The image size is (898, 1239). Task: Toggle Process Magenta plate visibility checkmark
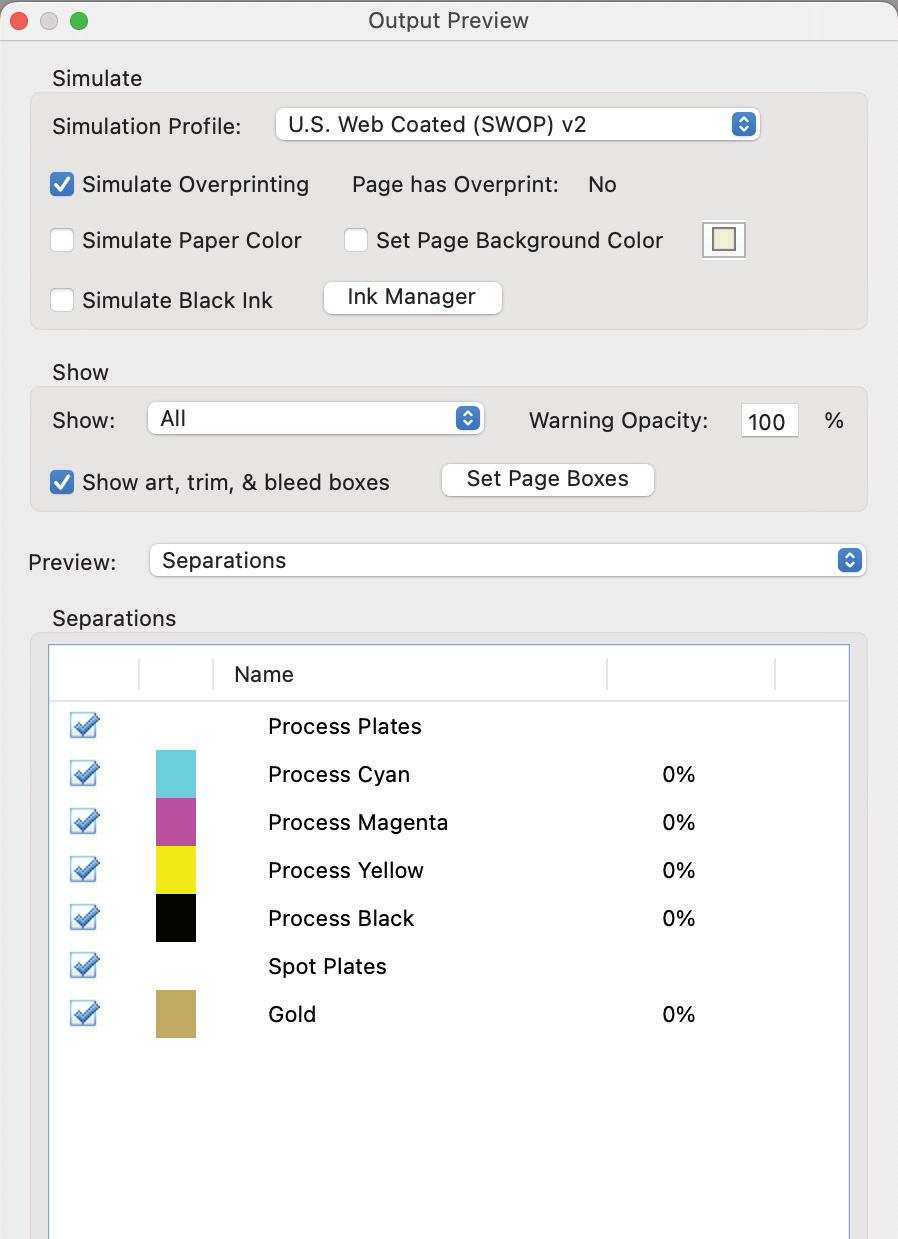[85, 821]
